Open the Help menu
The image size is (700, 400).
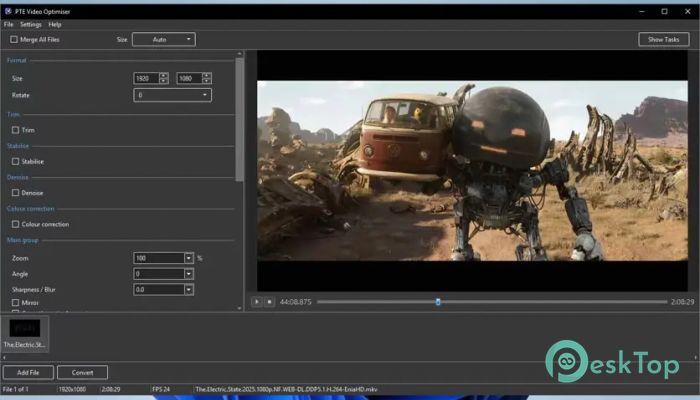point(55,25)
